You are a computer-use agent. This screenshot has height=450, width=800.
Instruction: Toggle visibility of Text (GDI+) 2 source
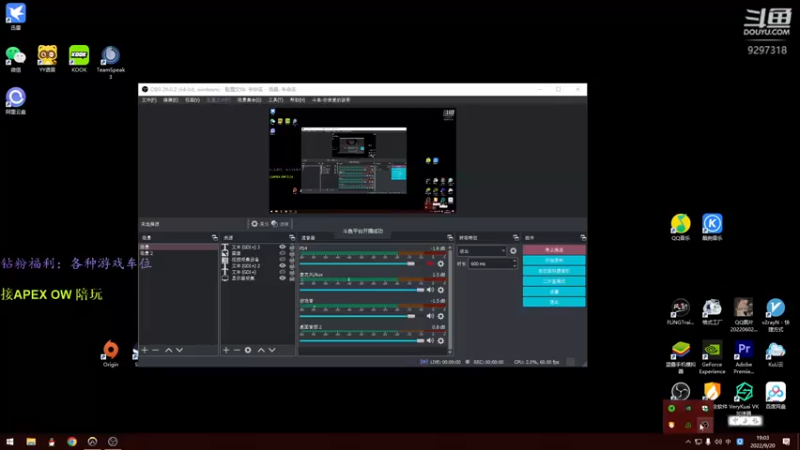(282, 265)
